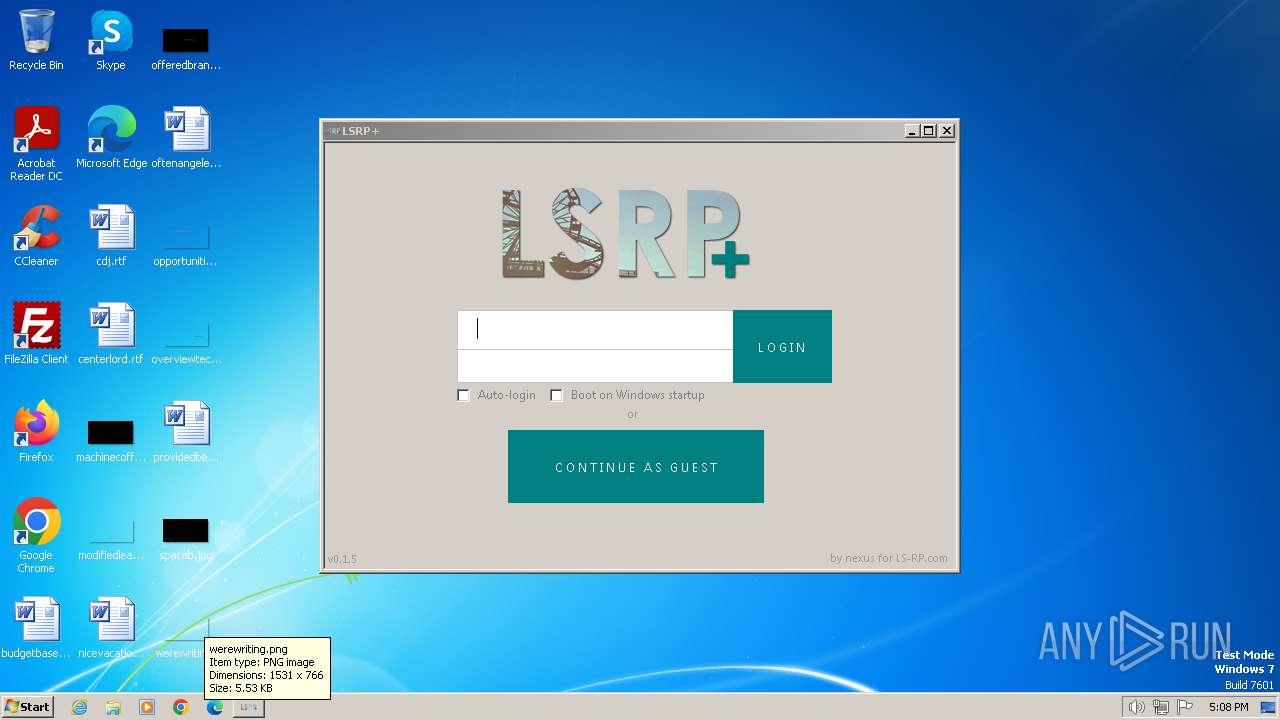Select the oftenangele... Word document
Image resolution: width=1280 pixels, height=720 pixels.
click(x=186, y=137)
